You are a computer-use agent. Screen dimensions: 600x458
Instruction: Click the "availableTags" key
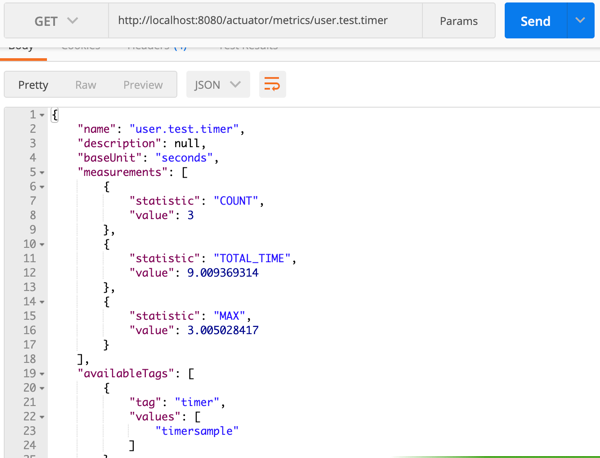[x=126, y=373]
